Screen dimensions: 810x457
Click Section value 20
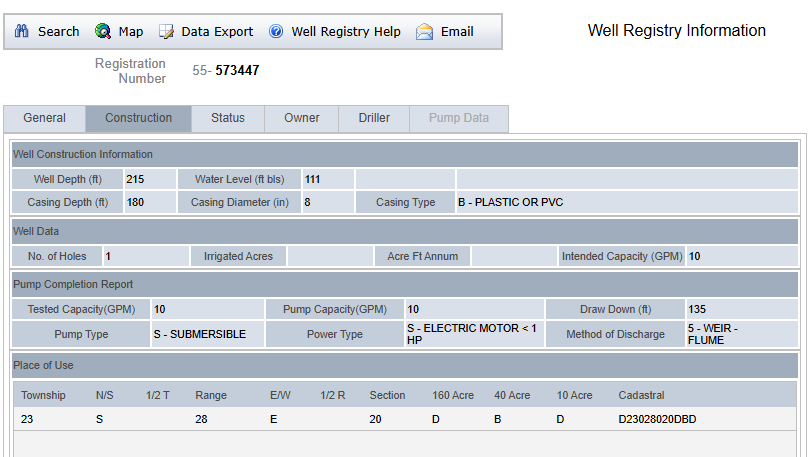click(376, 419)
